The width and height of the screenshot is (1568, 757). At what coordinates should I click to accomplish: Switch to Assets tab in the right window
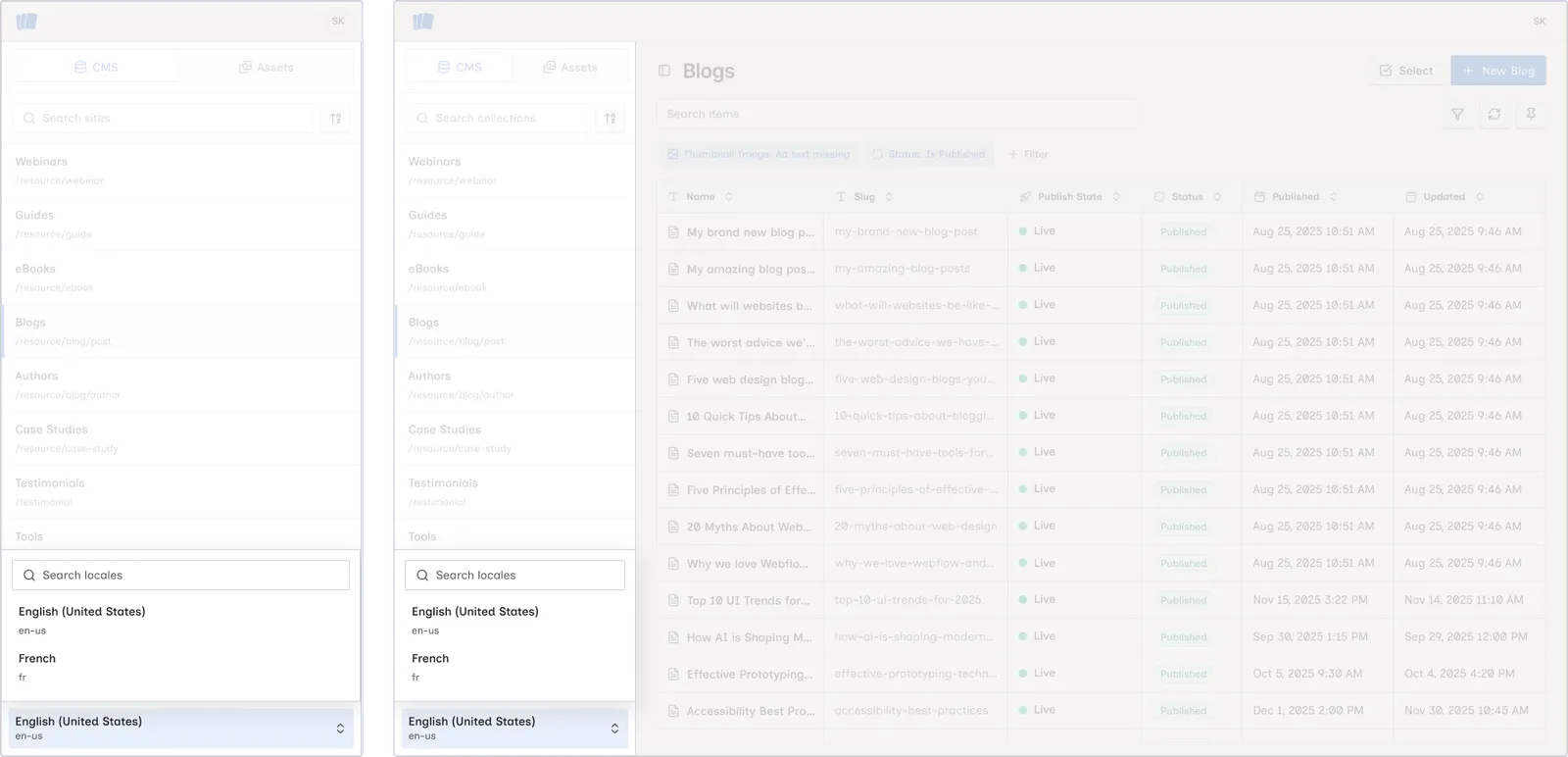pos(570,68)
